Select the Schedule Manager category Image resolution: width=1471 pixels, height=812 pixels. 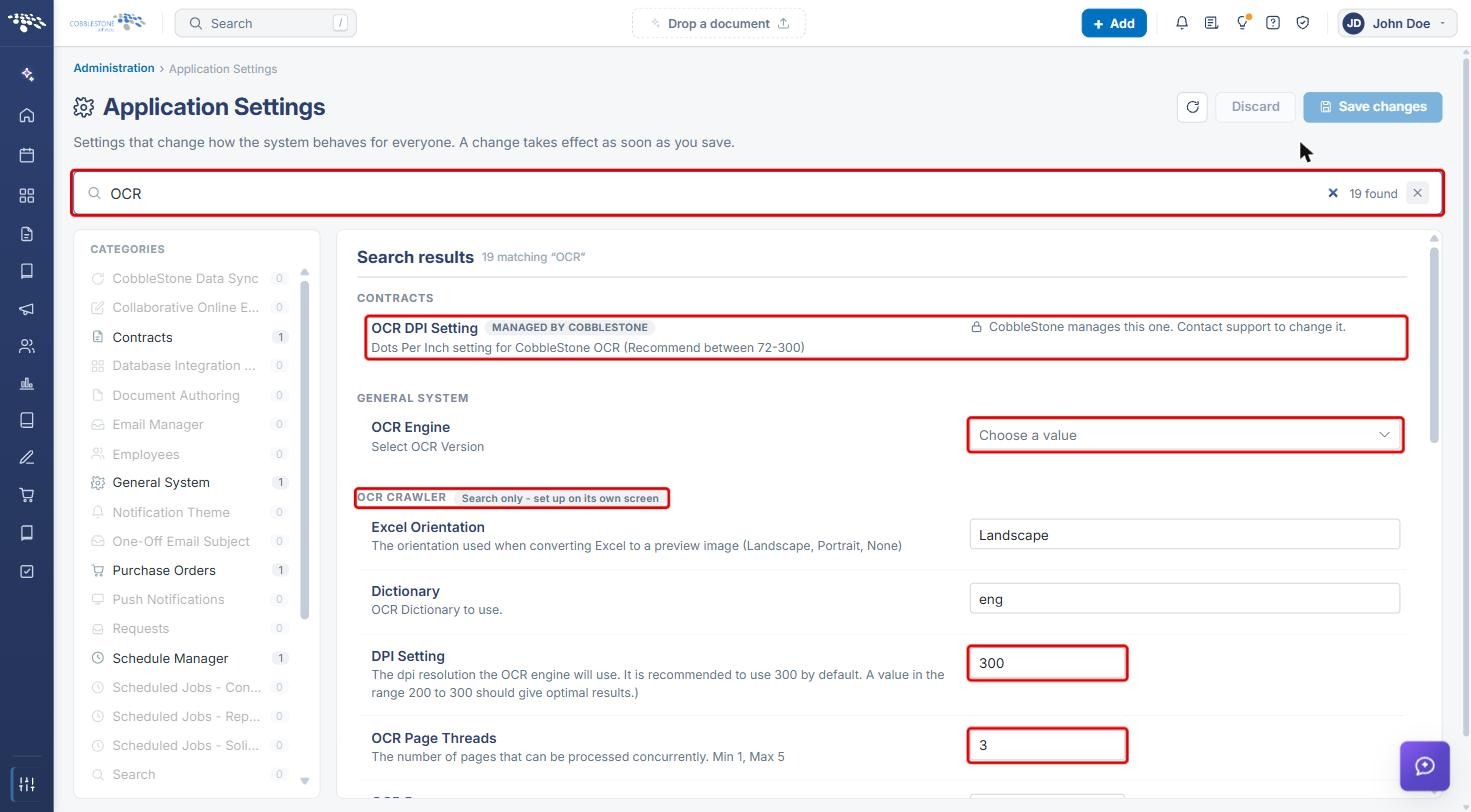point(189,658)
